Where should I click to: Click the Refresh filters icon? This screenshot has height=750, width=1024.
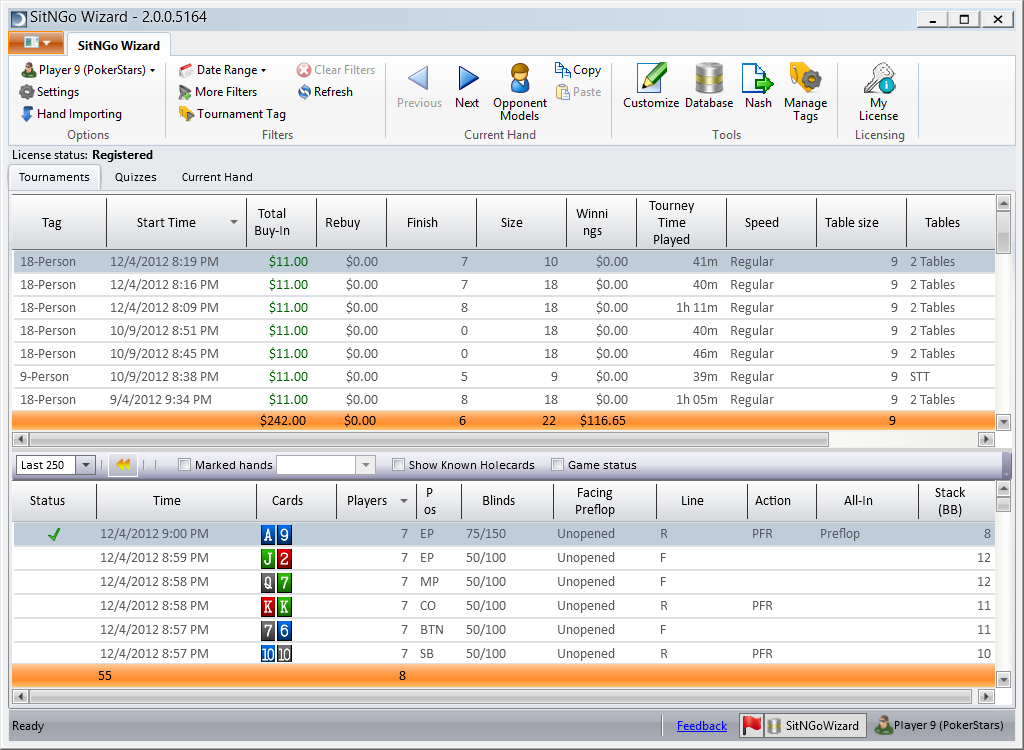(325, 92)
